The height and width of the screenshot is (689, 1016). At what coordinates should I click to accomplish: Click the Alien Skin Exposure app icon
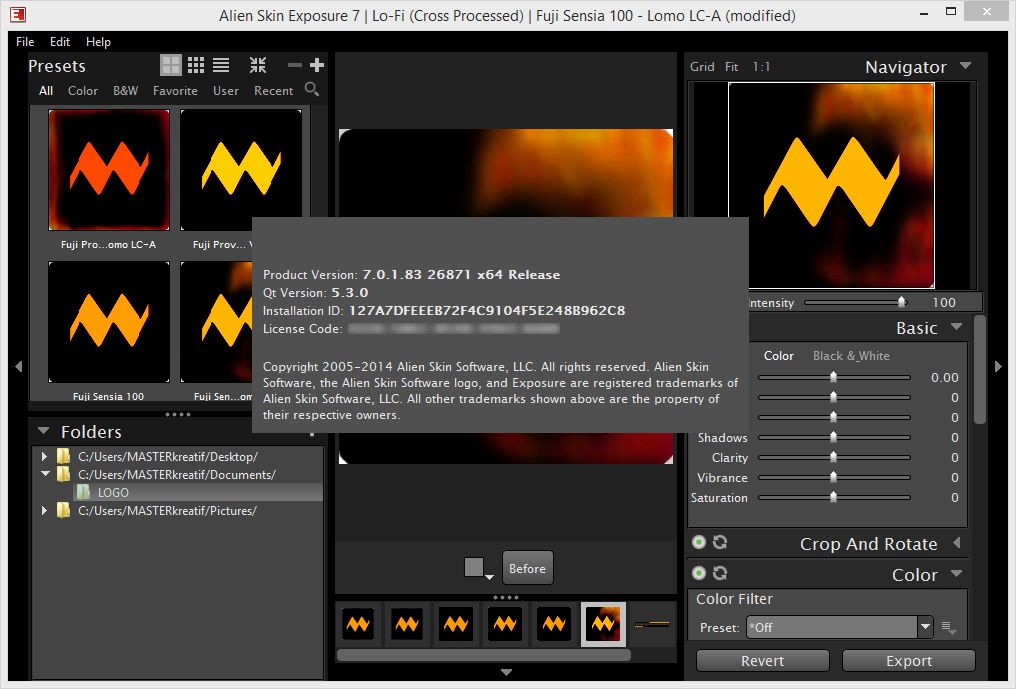[x=17, y=14]
